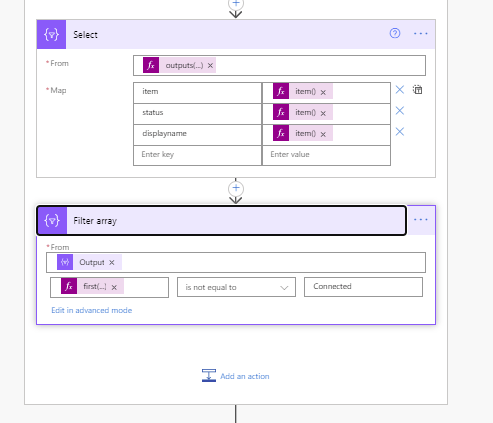Open help for the Select action
The height and width of the screenshot is (423, 493).
[x=395, y=33]
